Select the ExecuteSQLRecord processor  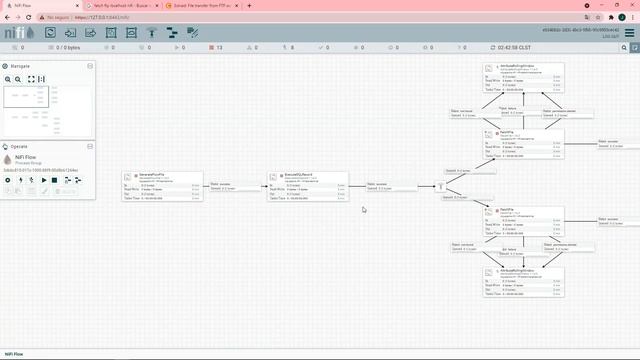coord(308,186)
